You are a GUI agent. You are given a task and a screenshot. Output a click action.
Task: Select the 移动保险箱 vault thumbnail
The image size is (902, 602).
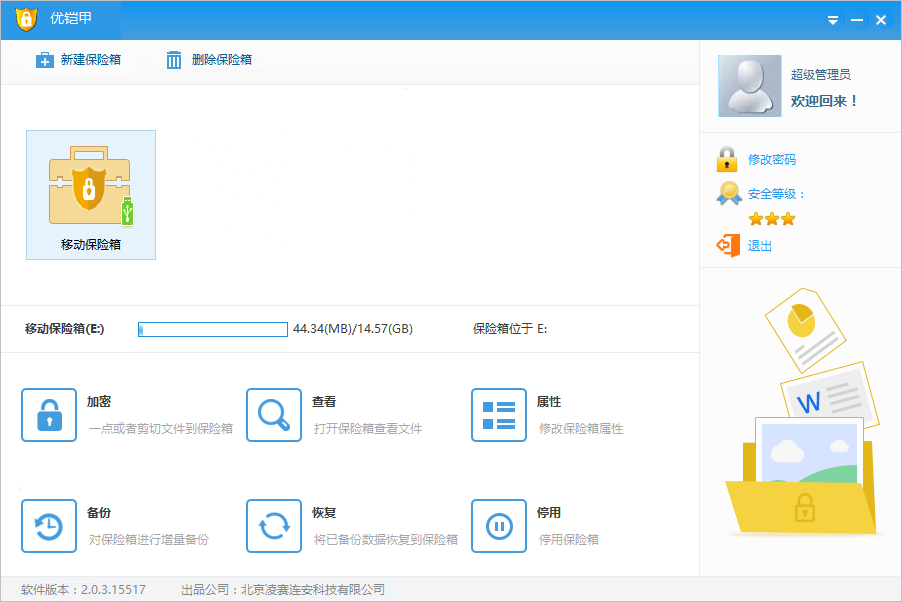90,195
